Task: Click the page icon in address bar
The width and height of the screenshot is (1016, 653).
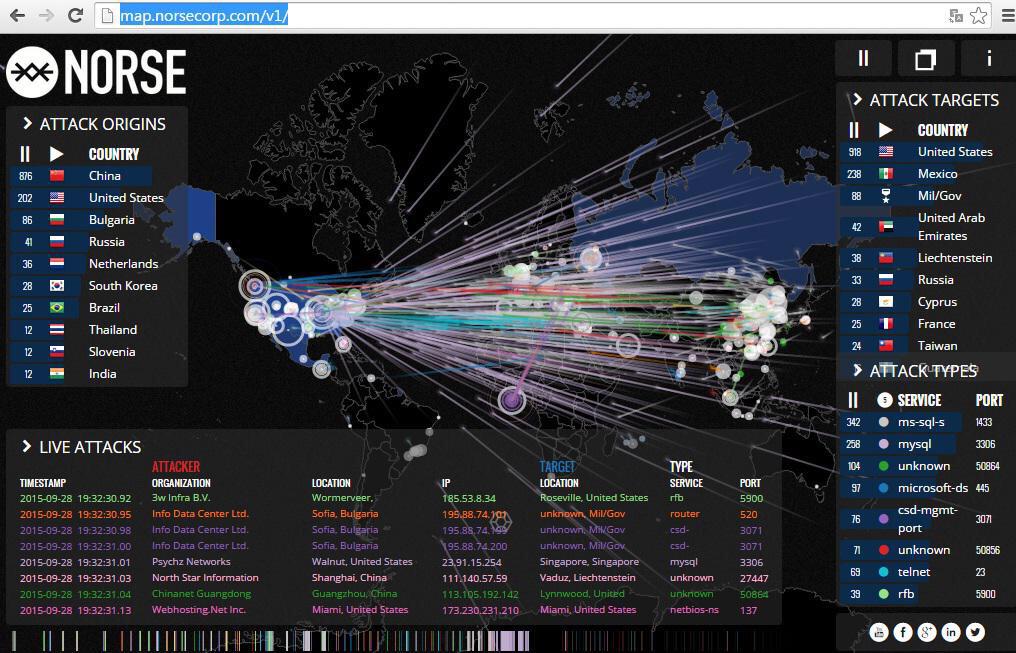Action: [x=108, y=16]
